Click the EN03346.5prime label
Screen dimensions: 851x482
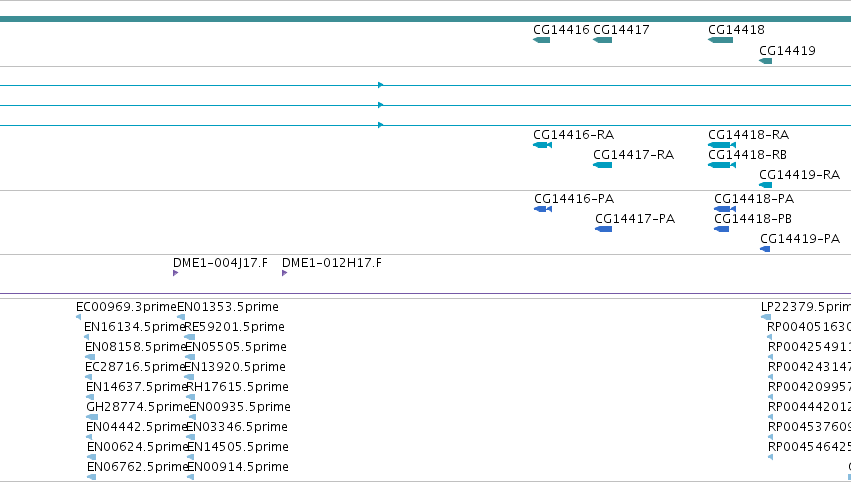(237, 427)
